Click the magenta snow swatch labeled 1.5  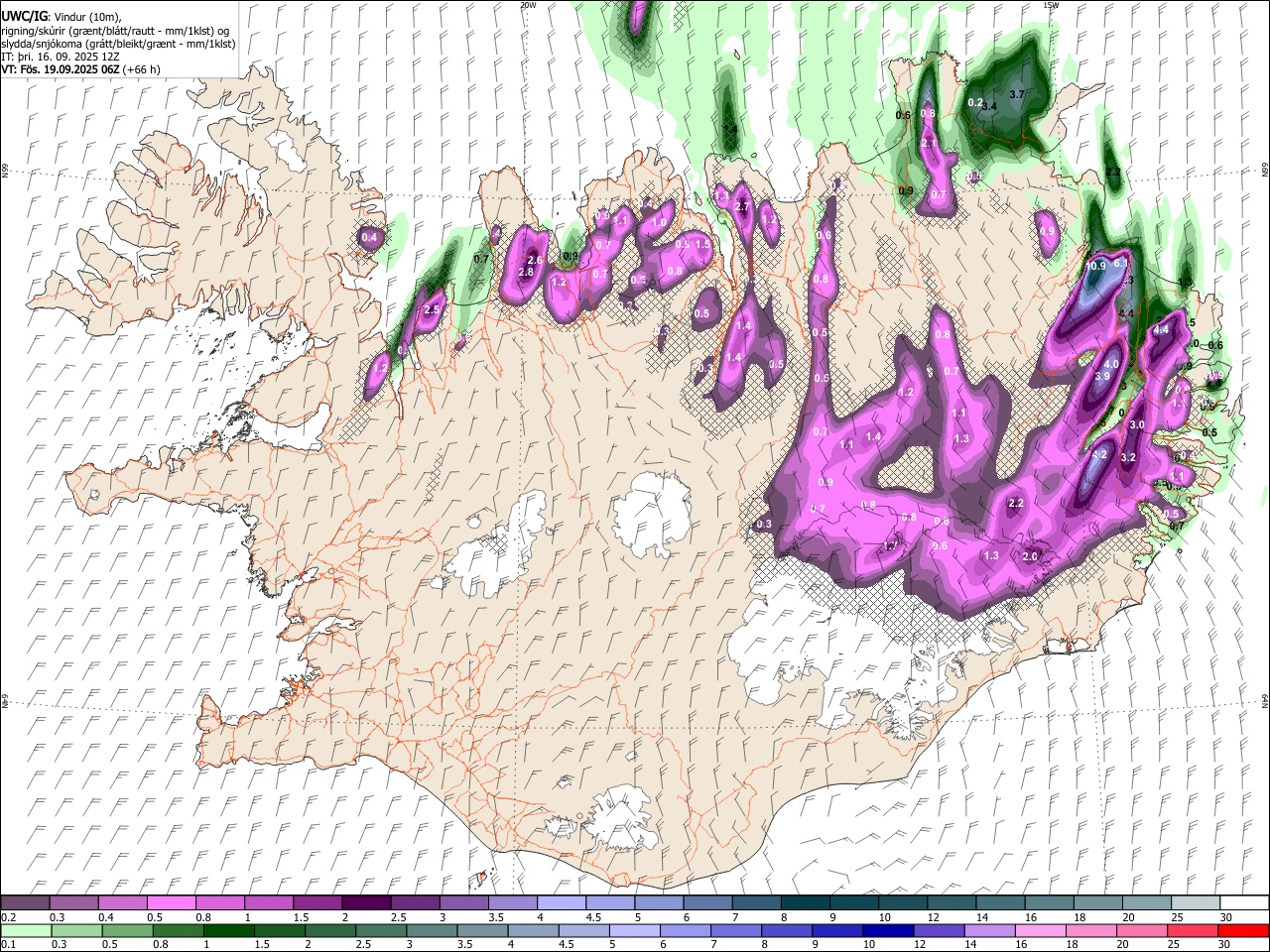[x=317, y=902]
